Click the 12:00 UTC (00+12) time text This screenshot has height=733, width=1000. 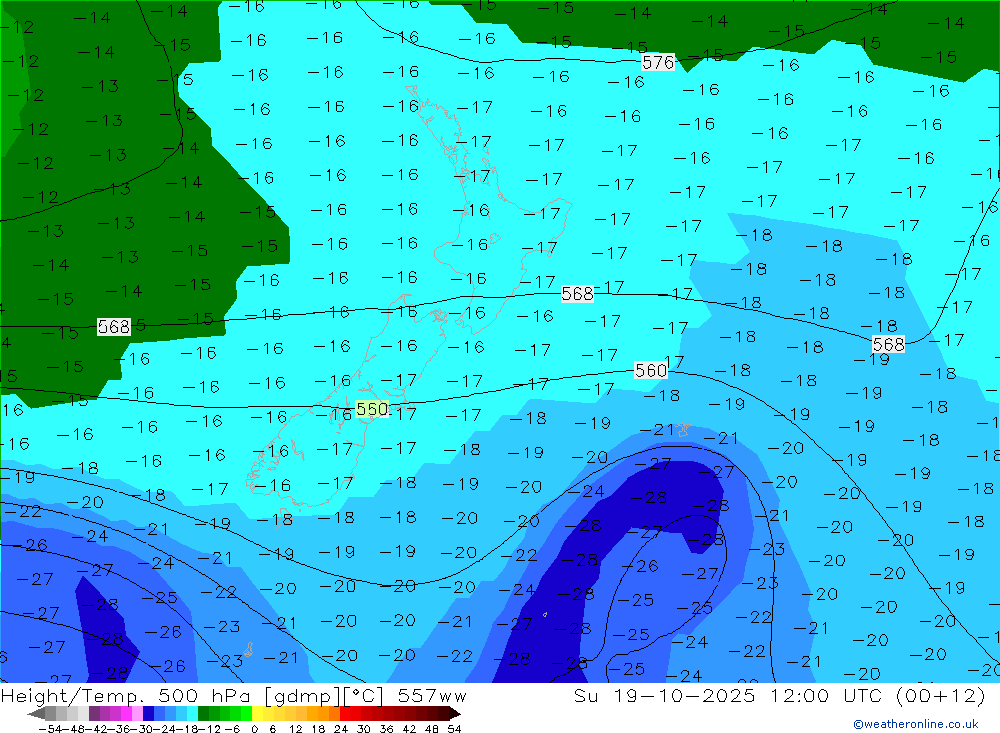tap(878, 696)
